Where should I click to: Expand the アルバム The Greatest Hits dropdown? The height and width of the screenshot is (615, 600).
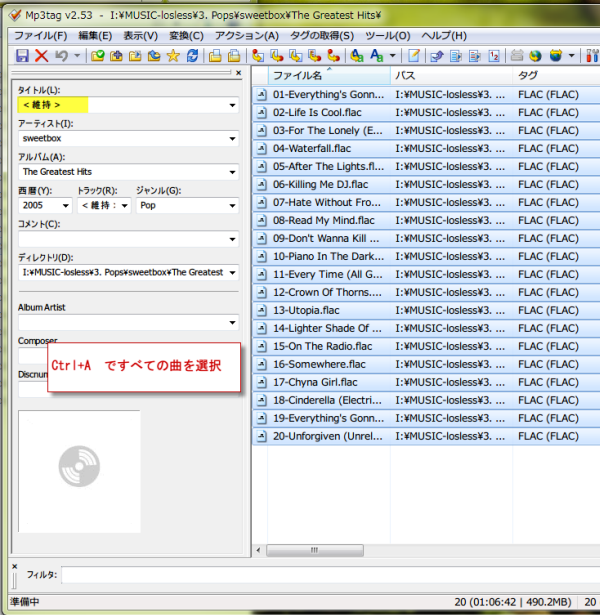[x=232, y=172]
